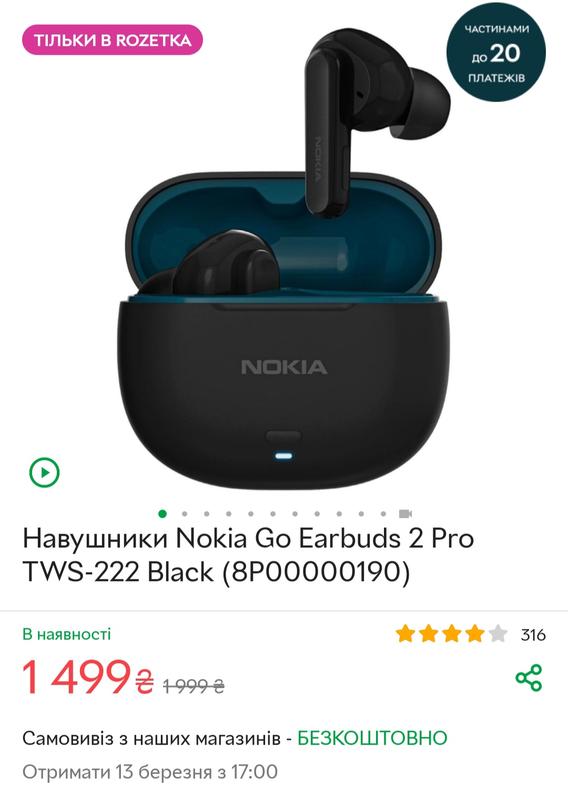Open the 'Частинами до 20 платежів' badge
Viewport: 568px width, 800px height.
tap(496, 52)
